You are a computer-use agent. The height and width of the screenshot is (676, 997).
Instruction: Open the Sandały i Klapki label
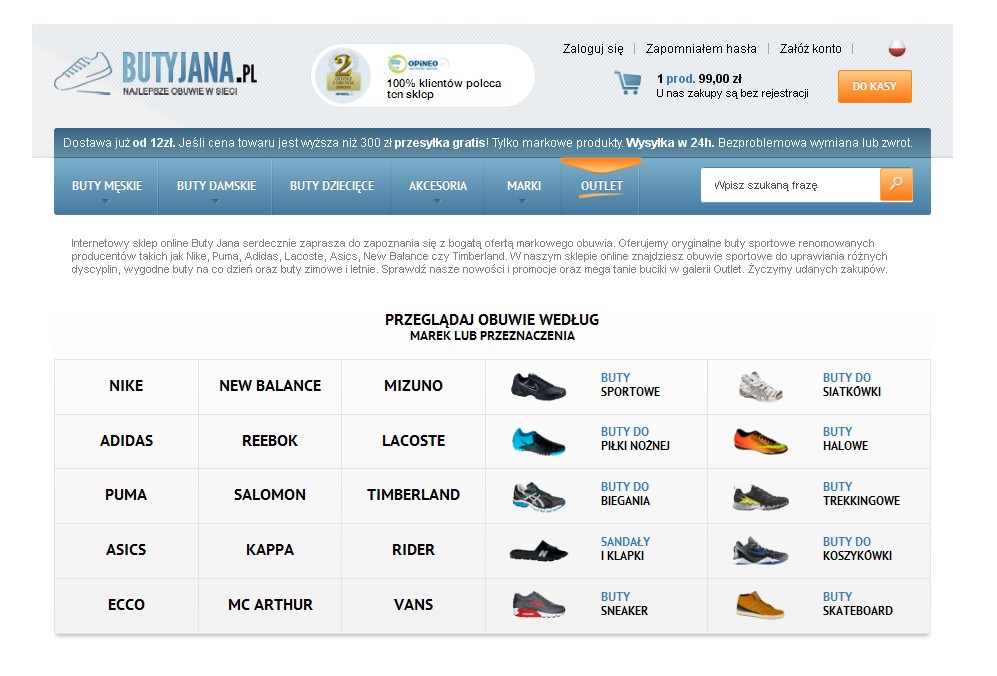tap(625, 548)
